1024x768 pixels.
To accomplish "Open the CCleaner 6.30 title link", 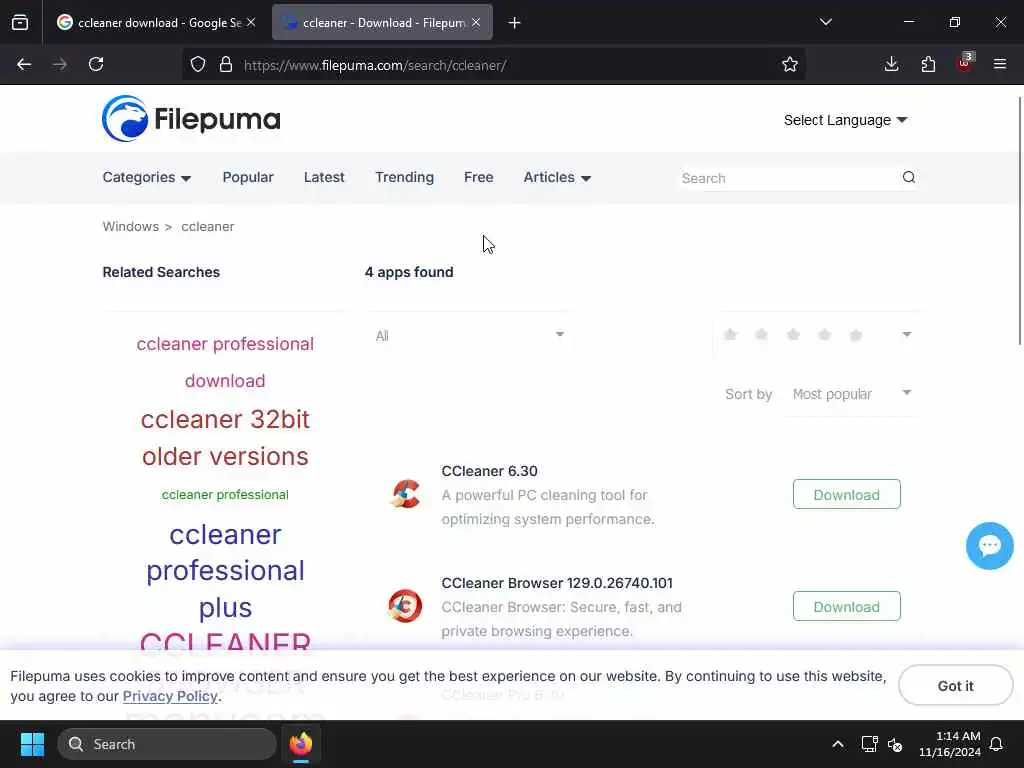I will tap(489, 471).
